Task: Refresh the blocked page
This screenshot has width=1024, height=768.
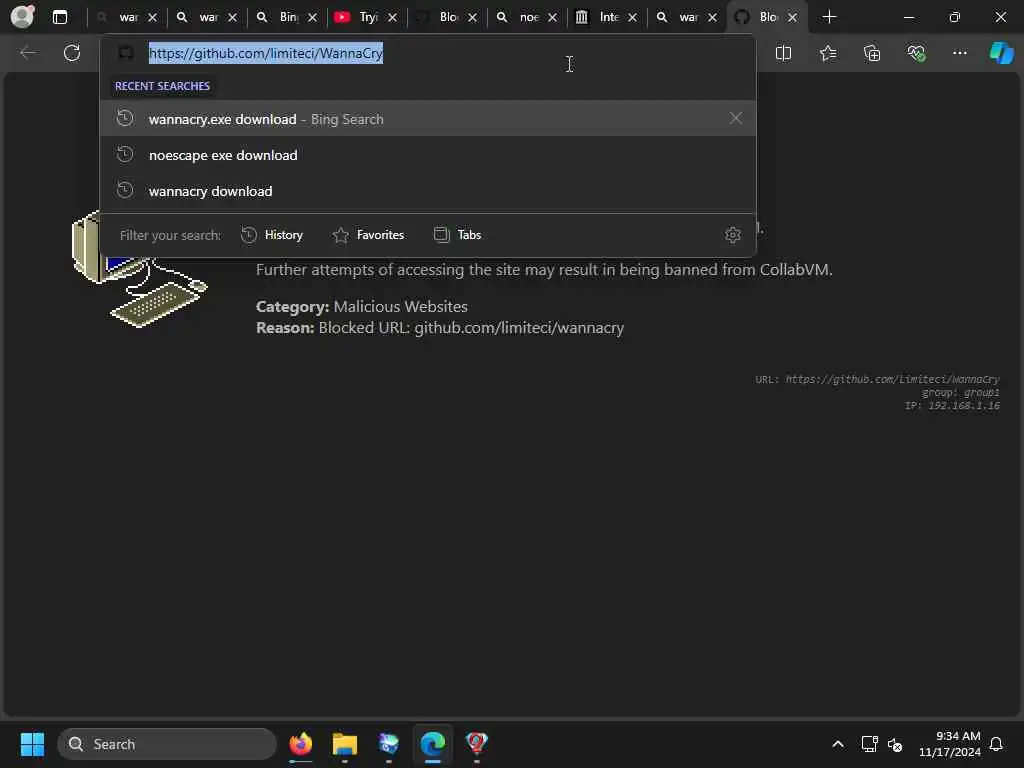Action: pos(72,53)
